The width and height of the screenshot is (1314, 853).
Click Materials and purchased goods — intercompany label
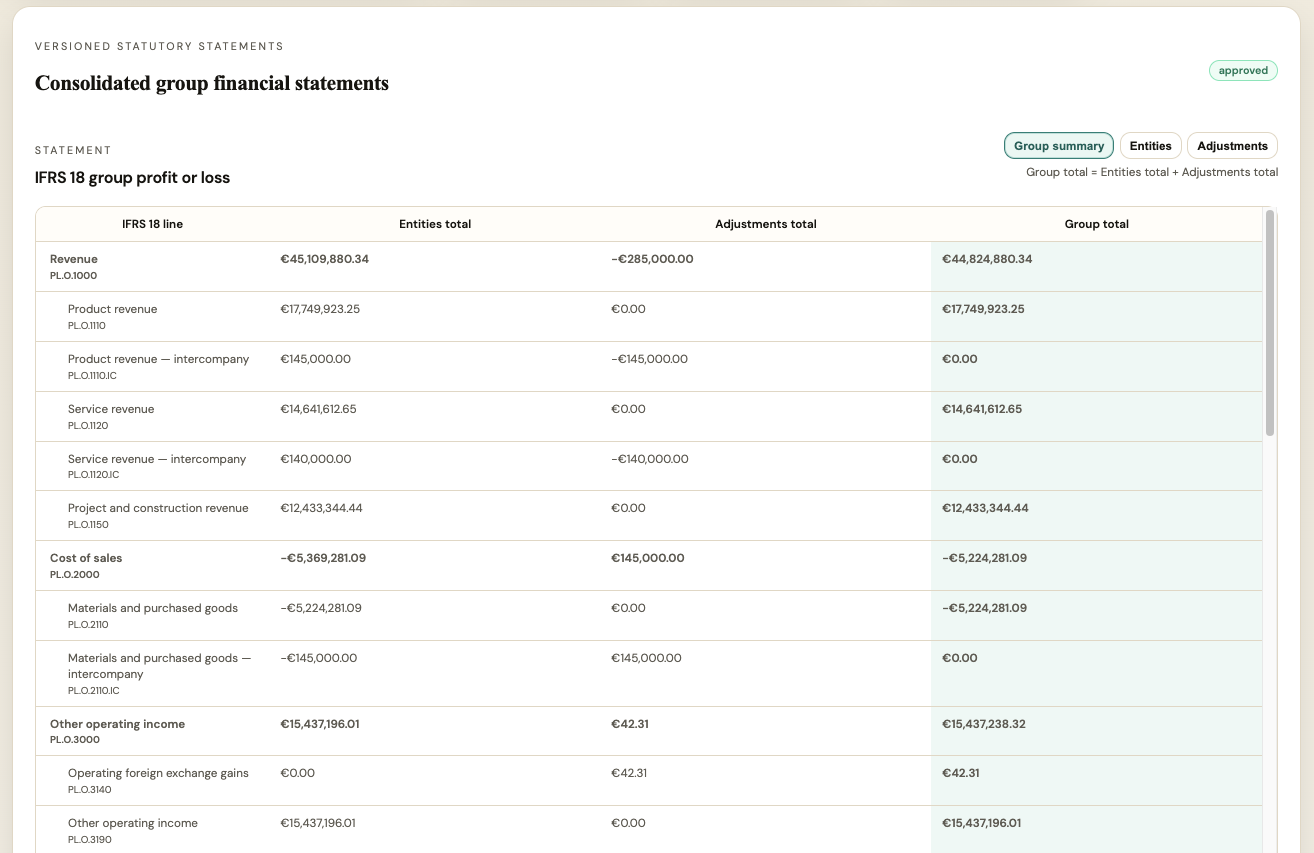click(x=160, y=666)
